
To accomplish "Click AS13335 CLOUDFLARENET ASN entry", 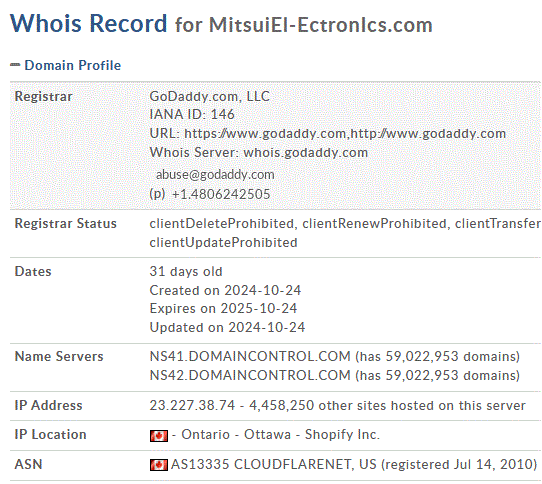I will tap(354, 464).
